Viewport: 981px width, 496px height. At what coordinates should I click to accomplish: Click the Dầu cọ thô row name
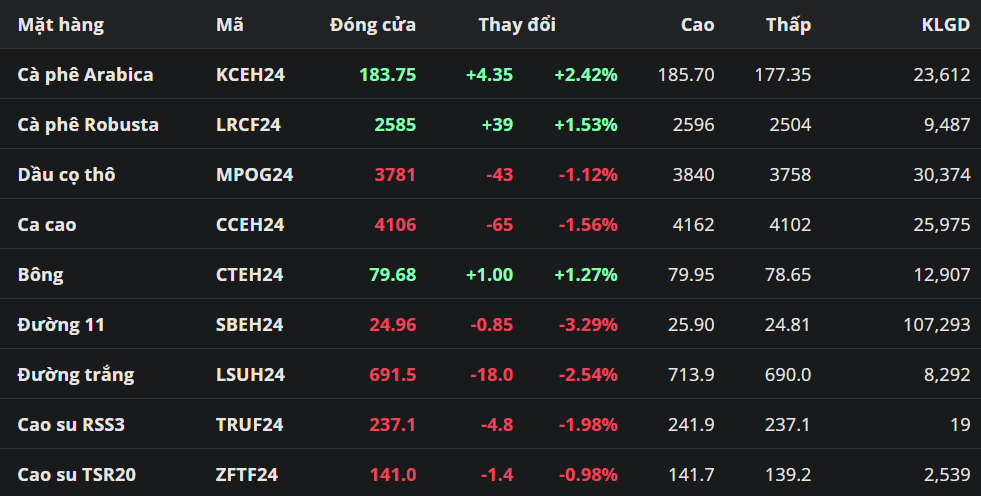(x=66, y=175)
